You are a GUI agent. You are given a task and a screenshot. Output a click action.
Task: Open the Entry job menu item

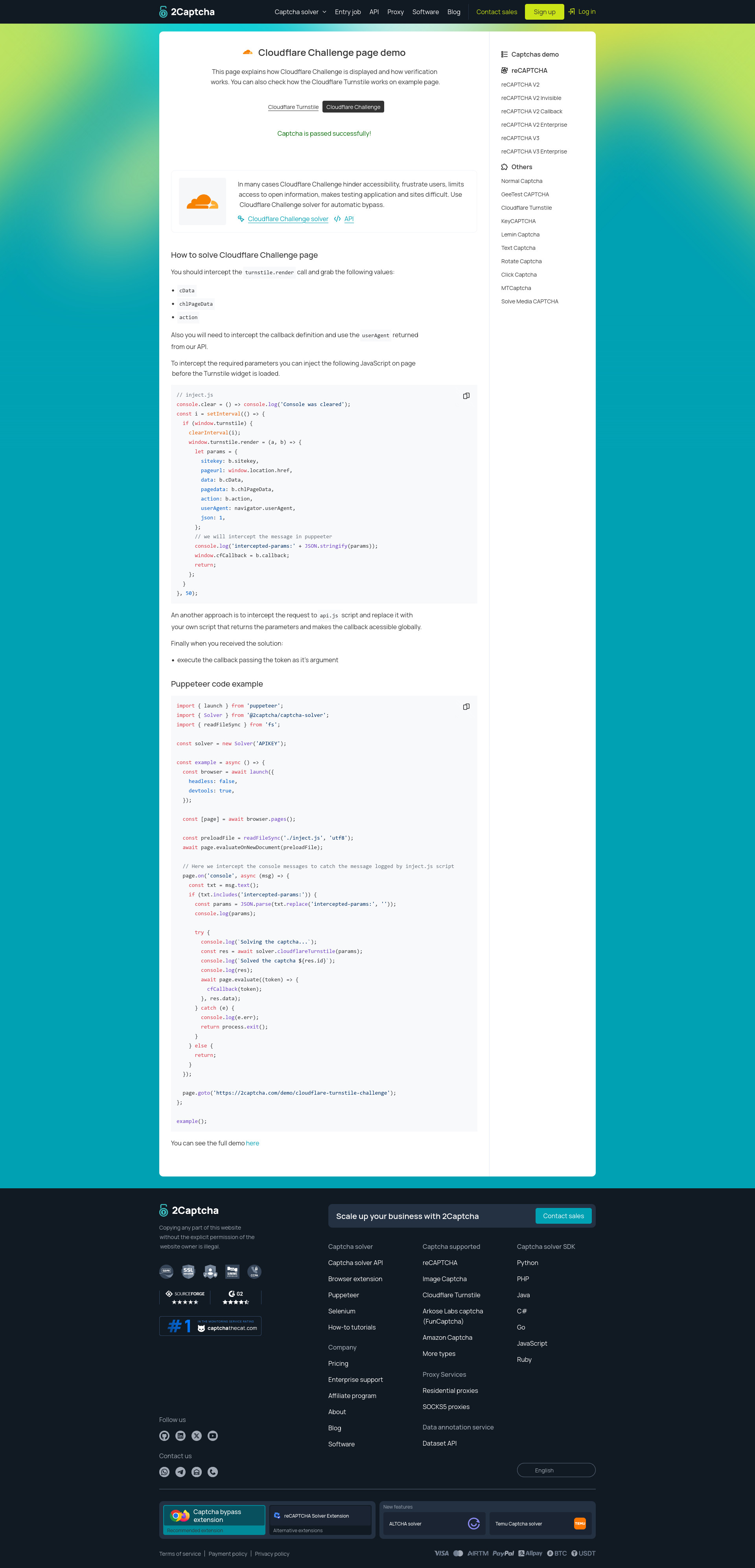[347, 11]
